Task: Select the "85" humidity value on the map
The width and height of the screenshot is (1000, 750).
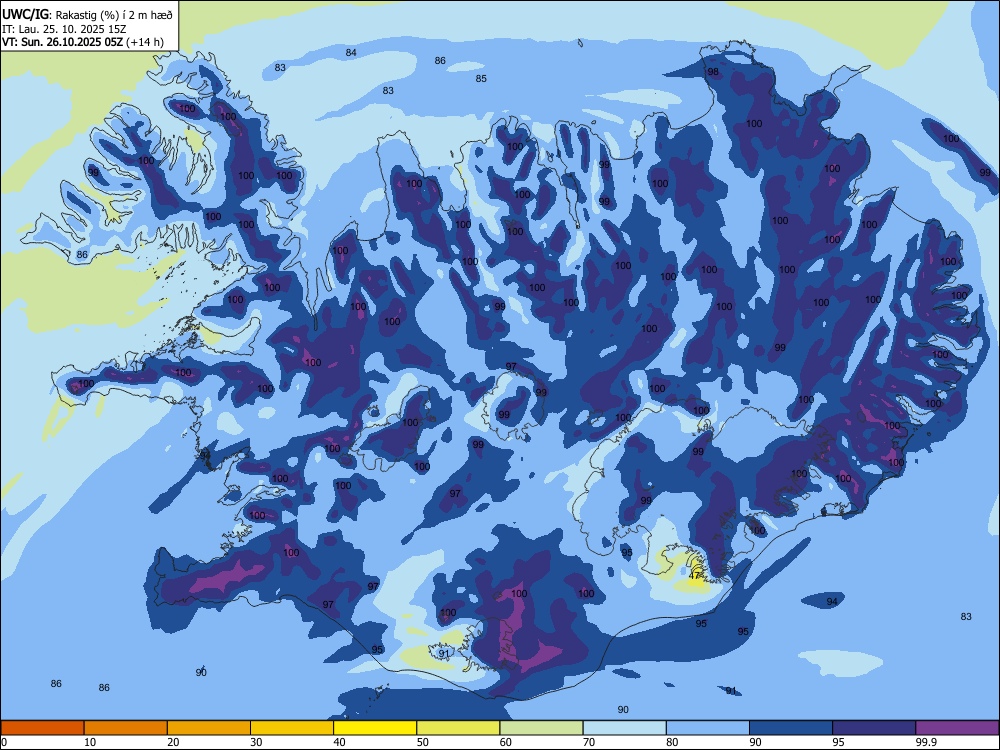Action: coord(481,78)
